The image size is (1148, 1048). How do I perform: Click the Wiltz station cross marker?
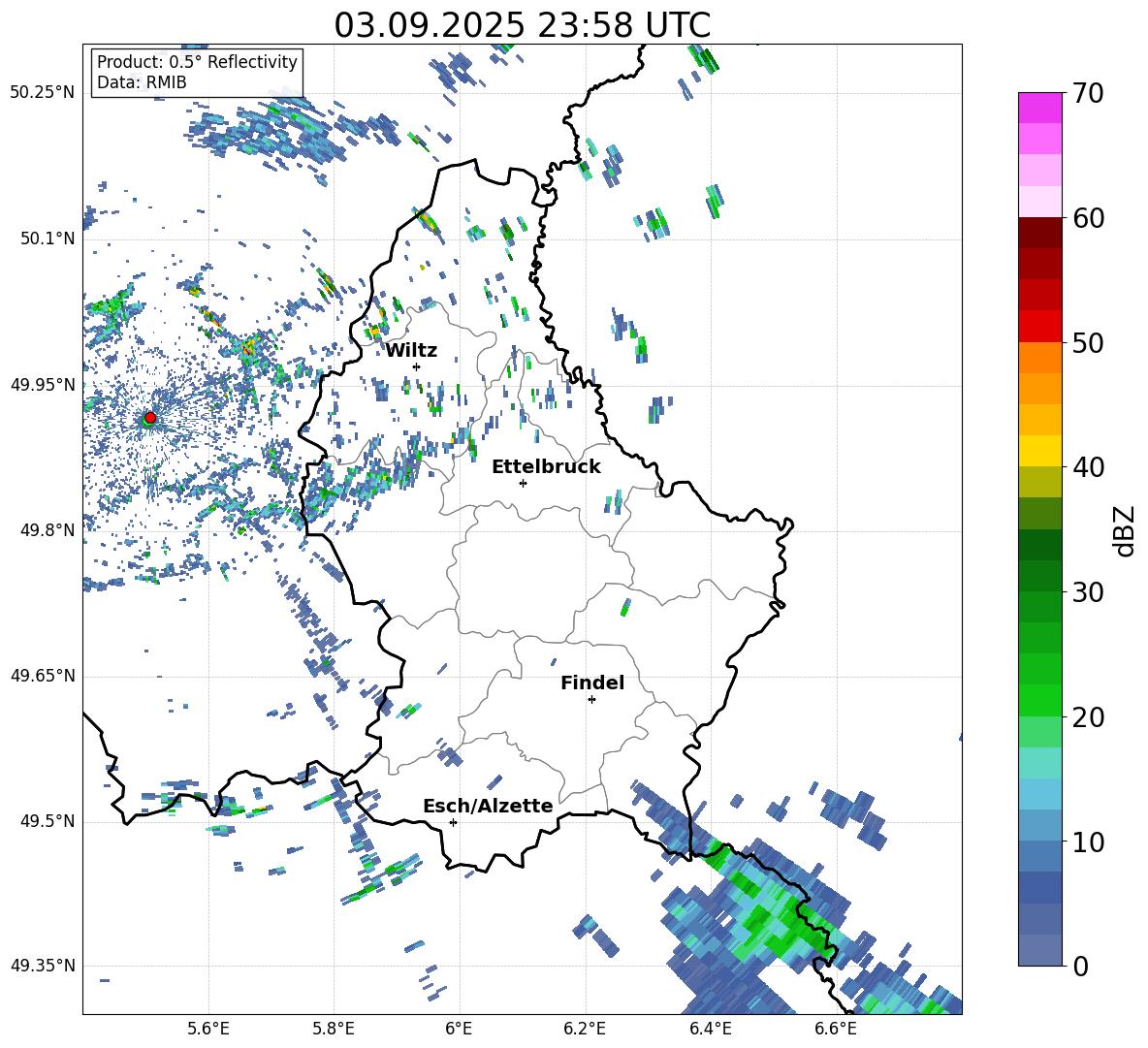tap(417, 366)
